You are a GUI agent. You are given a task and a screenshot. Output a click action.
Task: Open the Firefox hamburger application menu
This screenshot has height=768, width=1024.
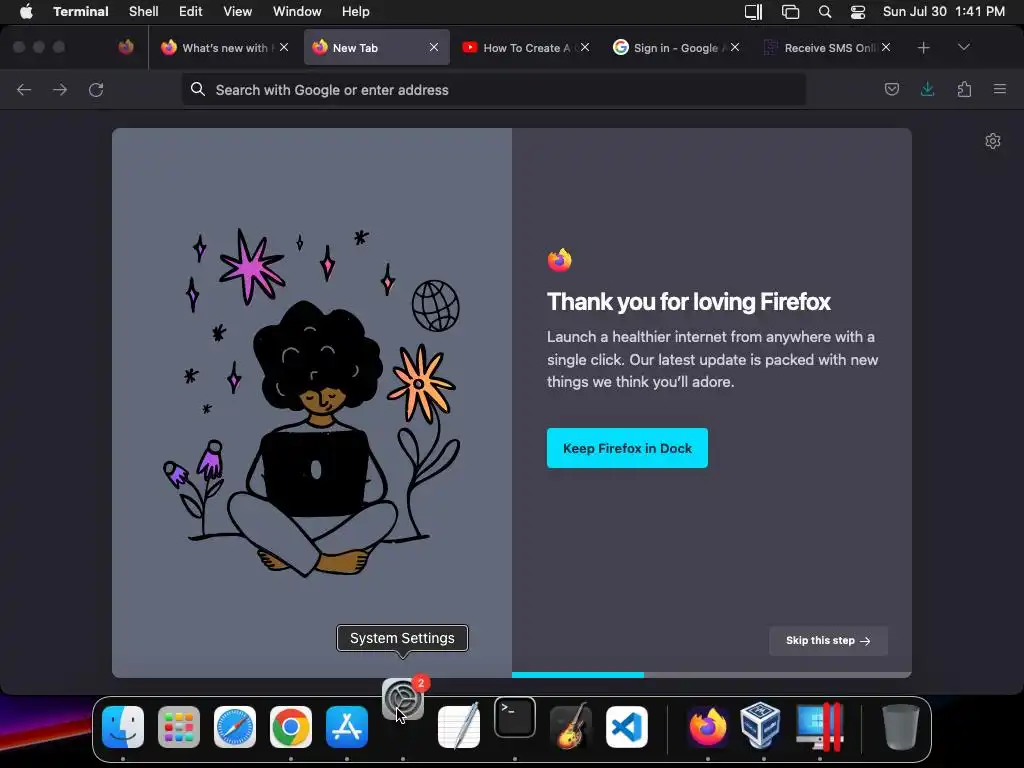1000,89
